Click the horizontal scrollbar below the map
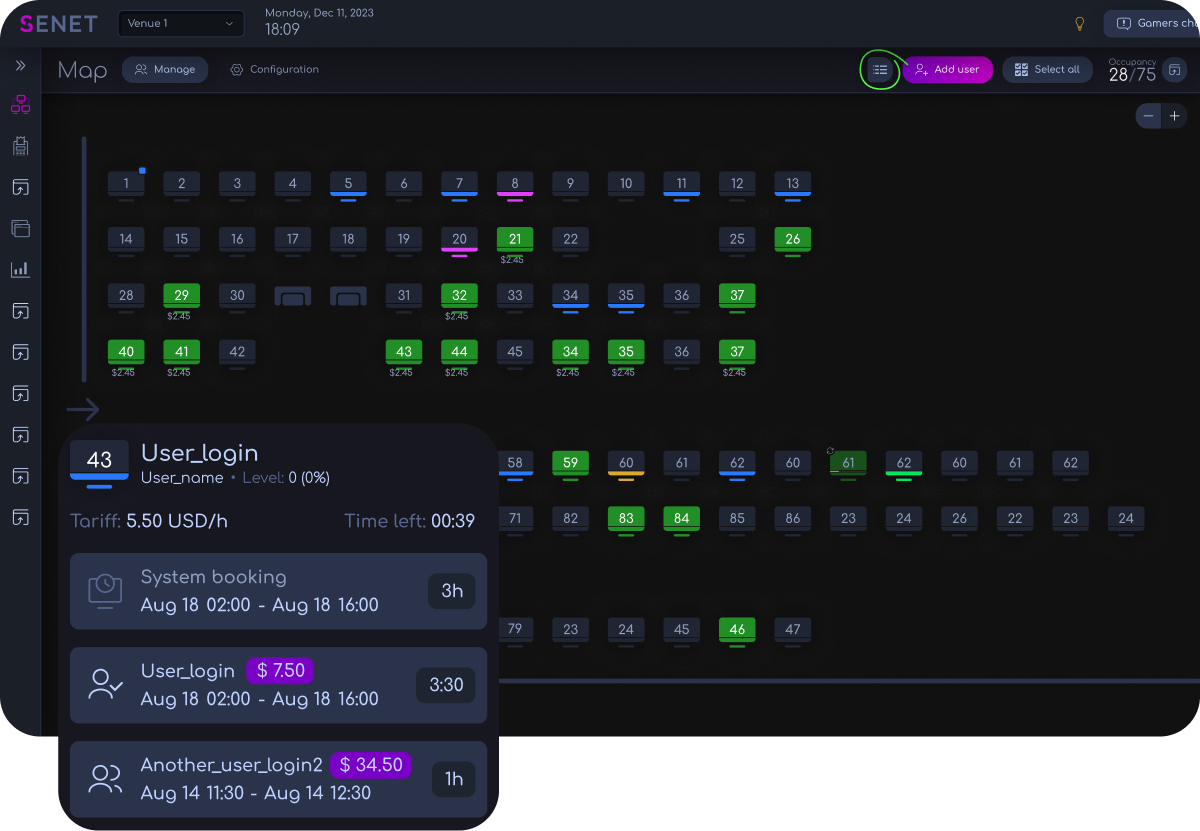The width and height of the screenshot is (1200, 831). click(848, 680)
